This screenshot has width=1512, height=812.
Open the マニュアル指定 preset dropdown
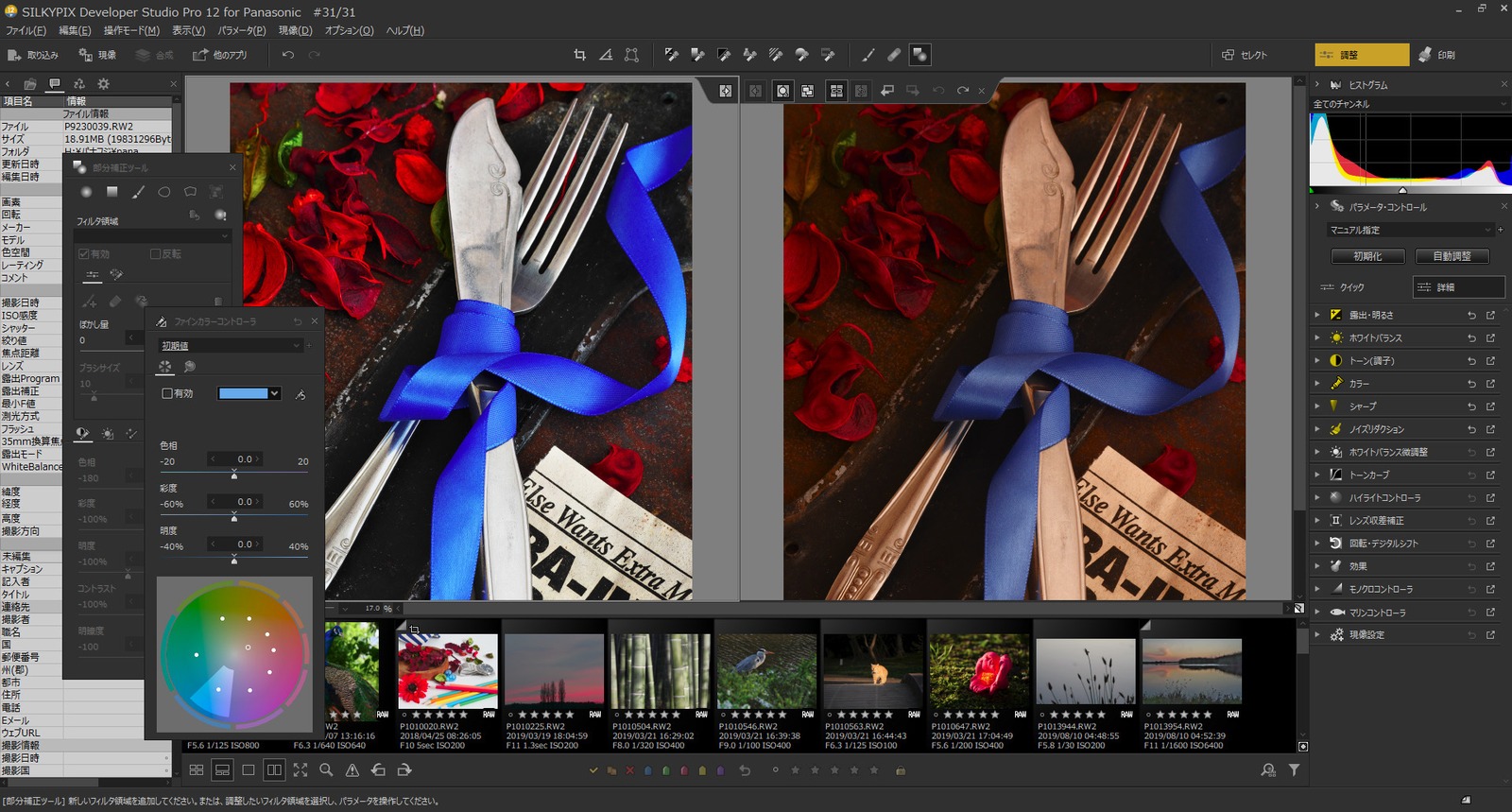point(1411,230)
